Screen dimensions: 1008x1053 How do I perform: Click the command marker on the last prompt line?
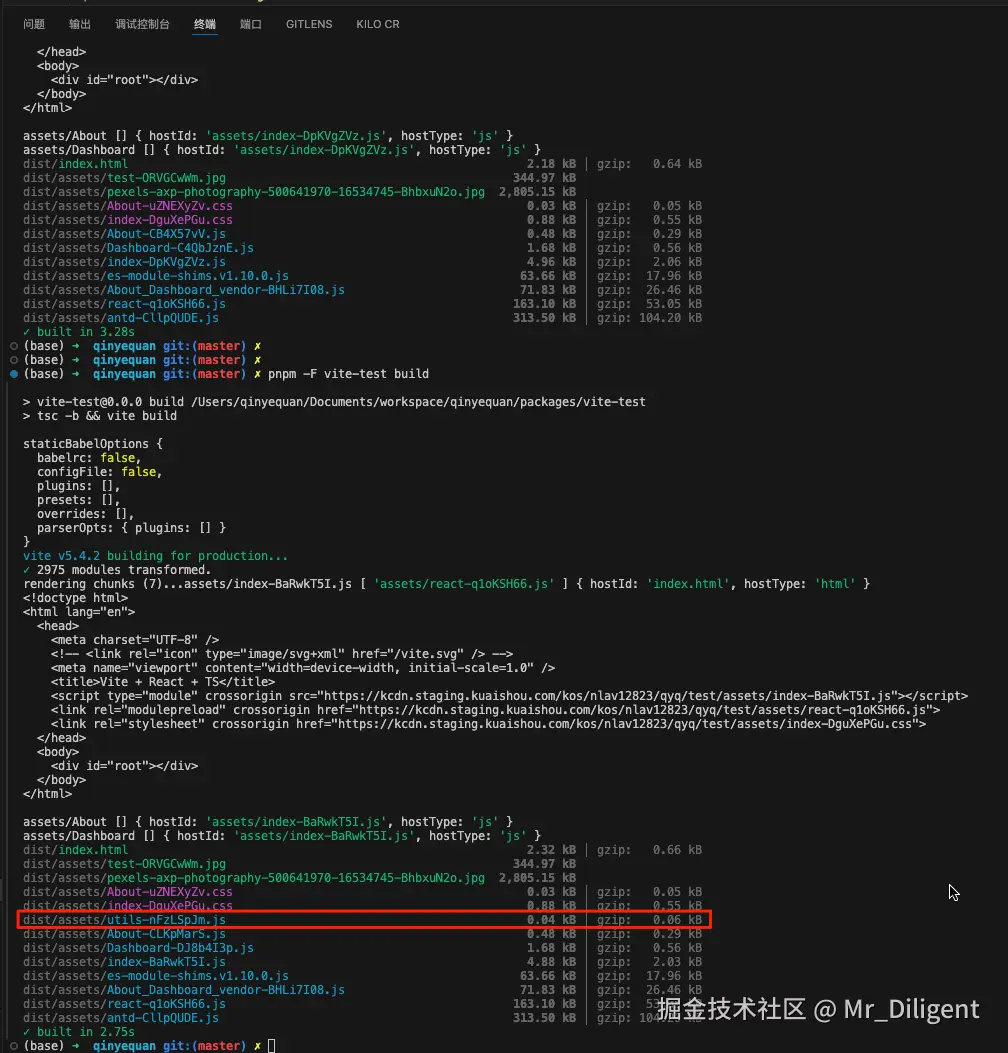(13, 1046)
